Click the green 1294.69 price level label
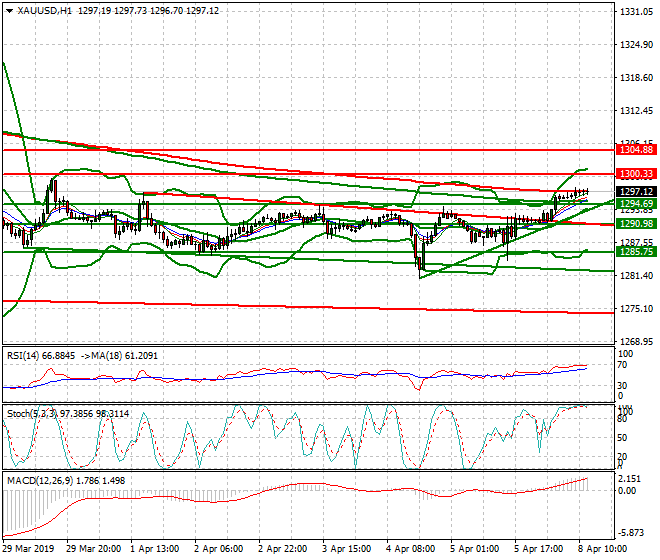Image resolution: width=660 pixels, height=560 pixels. pyautogui.click(x=636, y=204)
